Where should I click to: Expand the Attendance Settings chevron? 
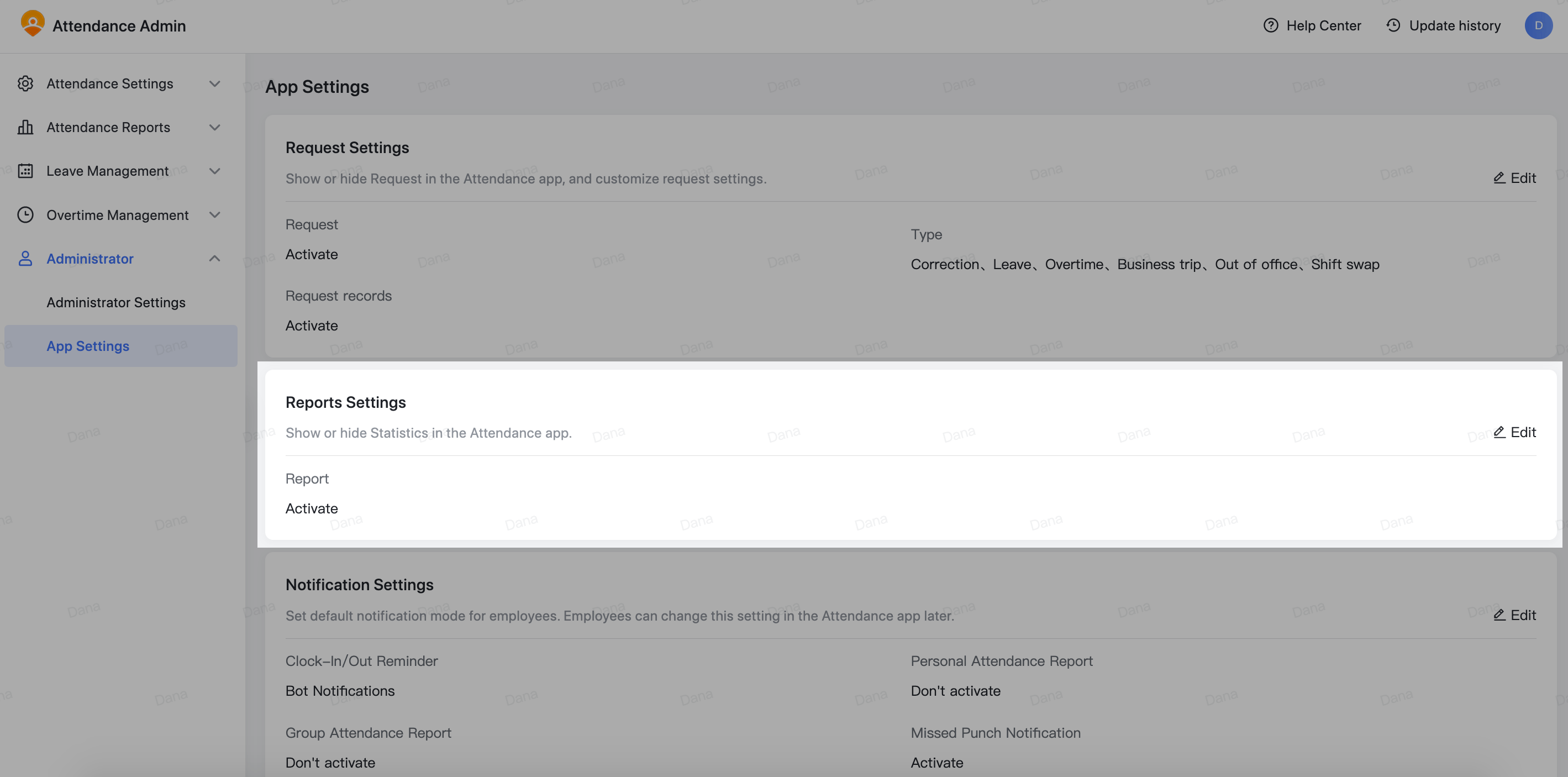214,83
